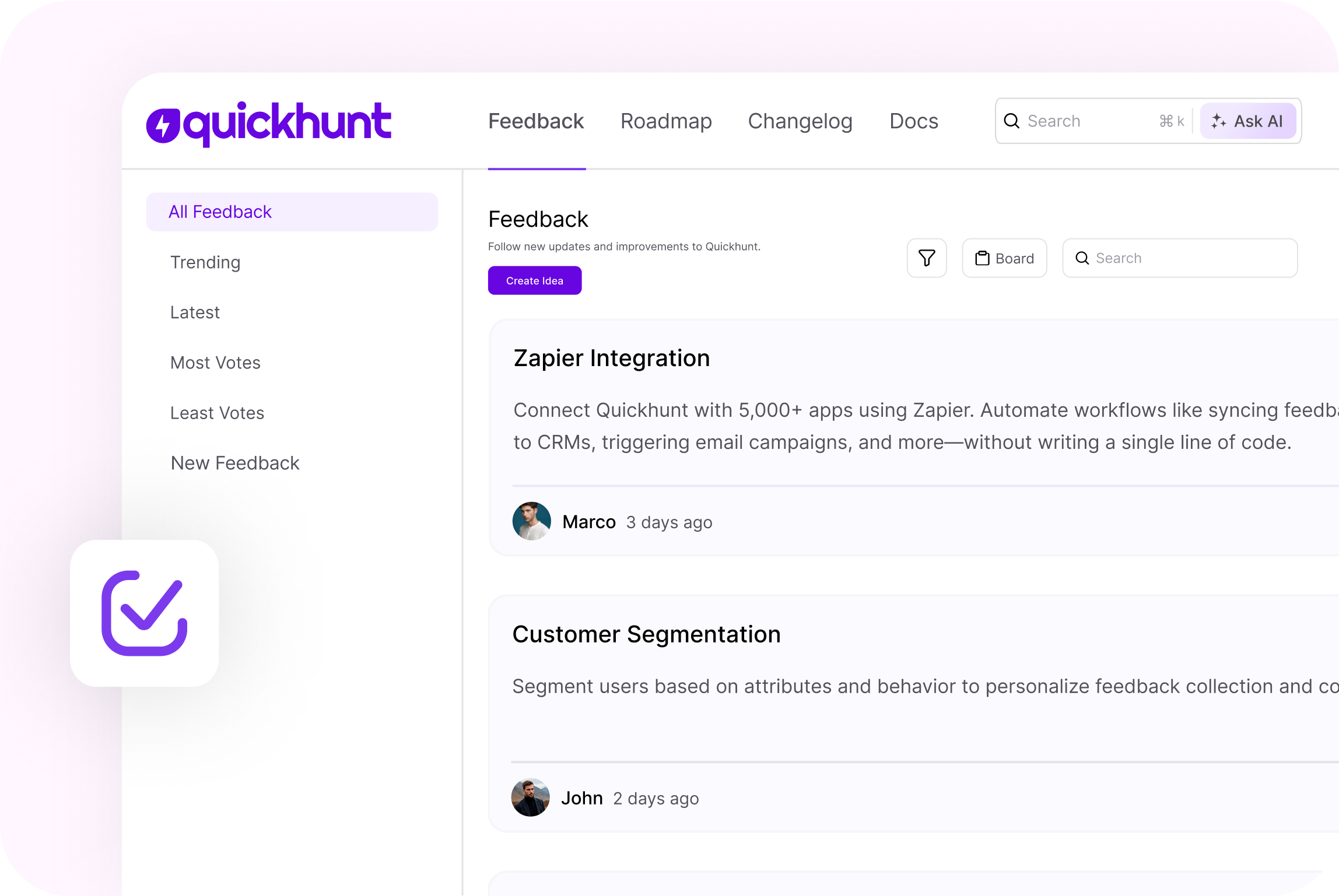The width and height of the screenshot is (1339, 896).
Task: Select Trending in the sidebar
Action: [x=205, y=262]
